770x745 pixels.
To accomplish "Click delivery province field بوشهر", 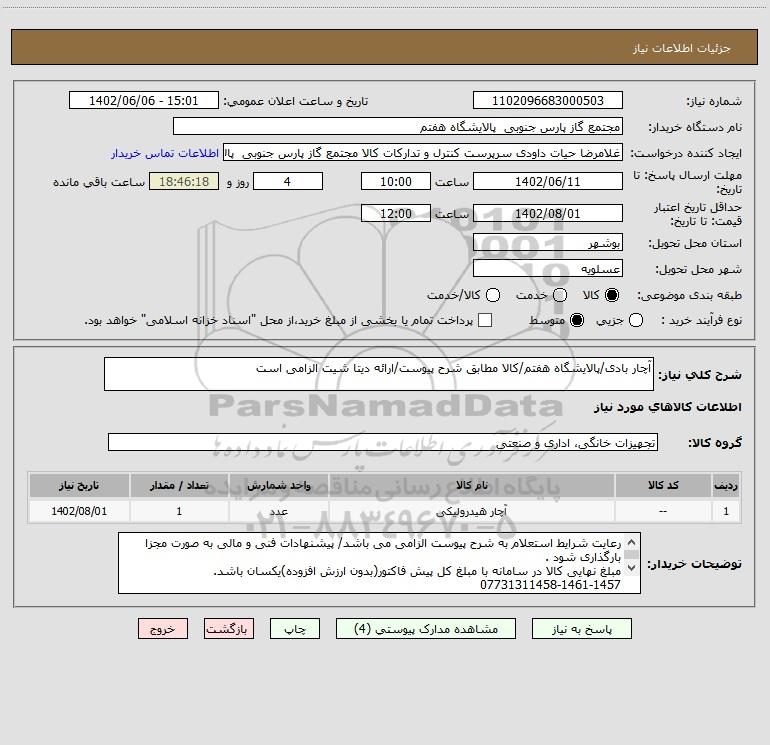I will 548,243.
